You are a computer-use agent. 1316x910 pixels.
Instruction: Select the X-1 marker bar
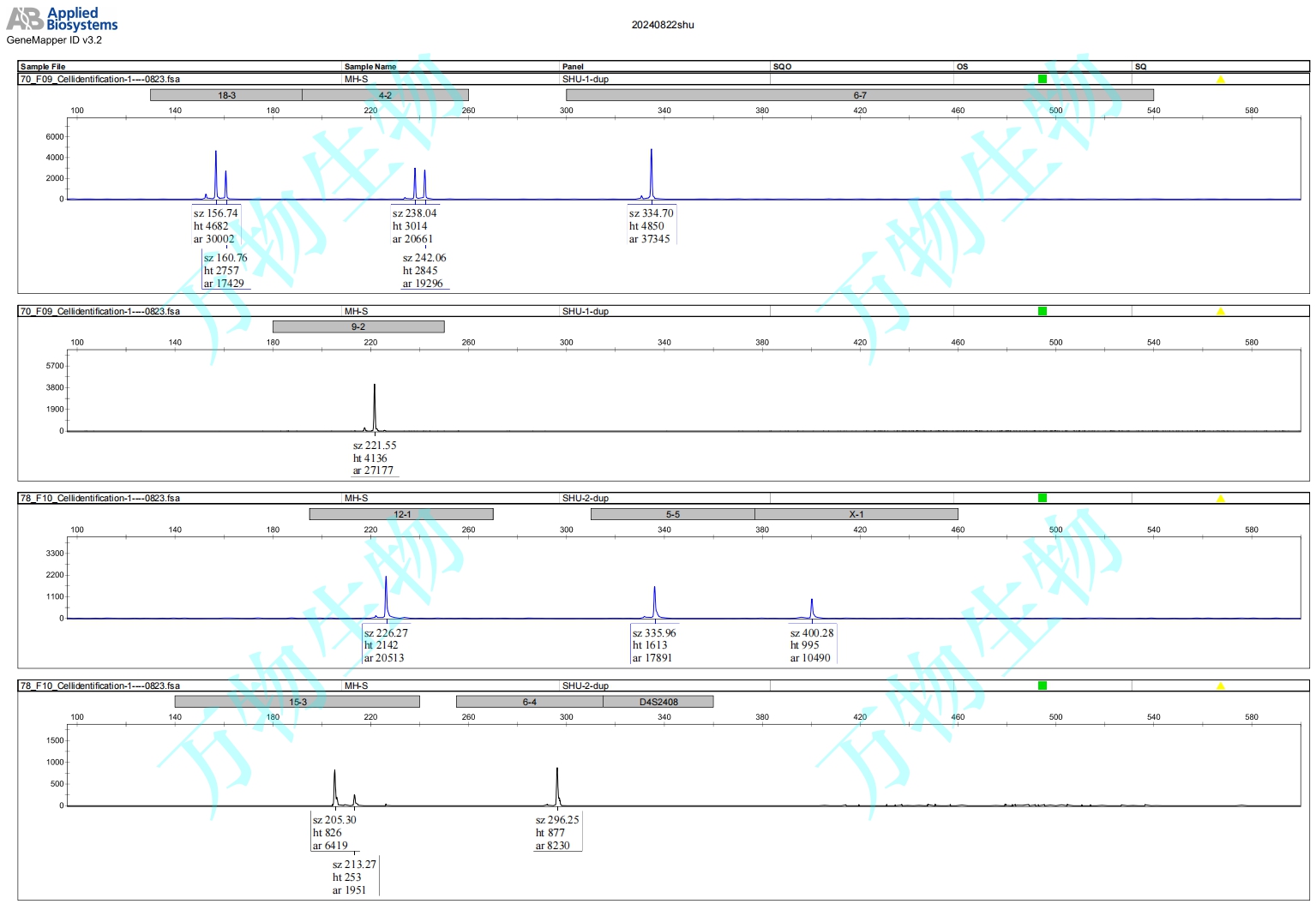(x=856, y=514)
